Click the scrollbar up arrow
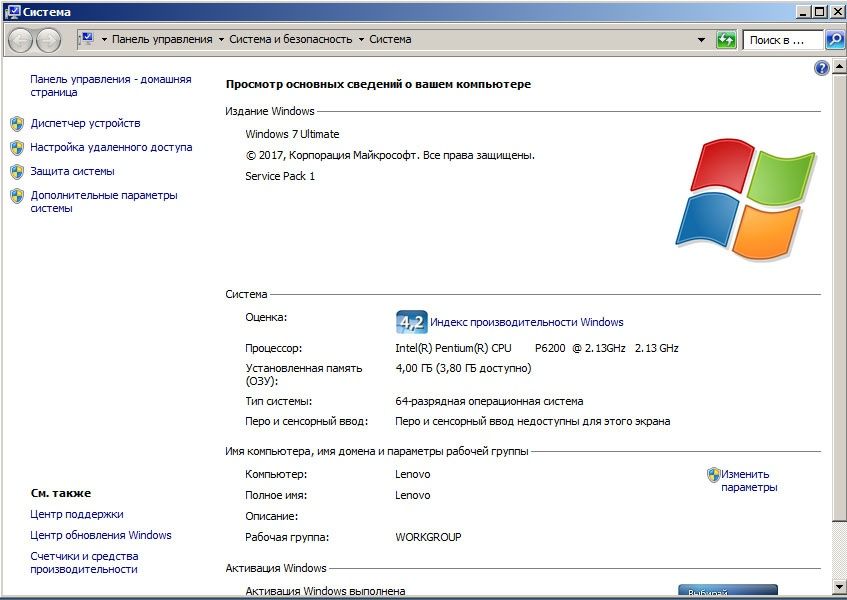847x600 pixels. pos(839,67)
